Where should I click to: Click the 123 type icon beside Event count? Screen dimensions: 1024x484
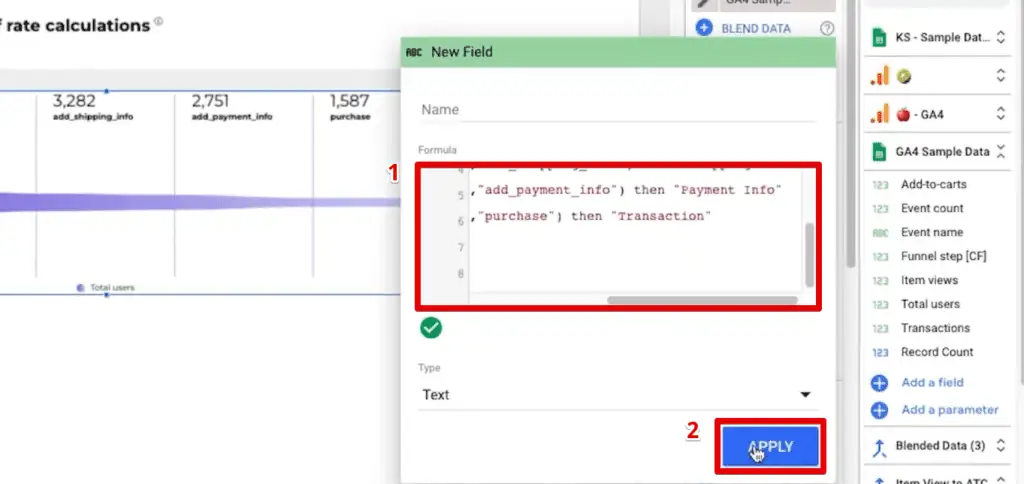coord(880,209)
